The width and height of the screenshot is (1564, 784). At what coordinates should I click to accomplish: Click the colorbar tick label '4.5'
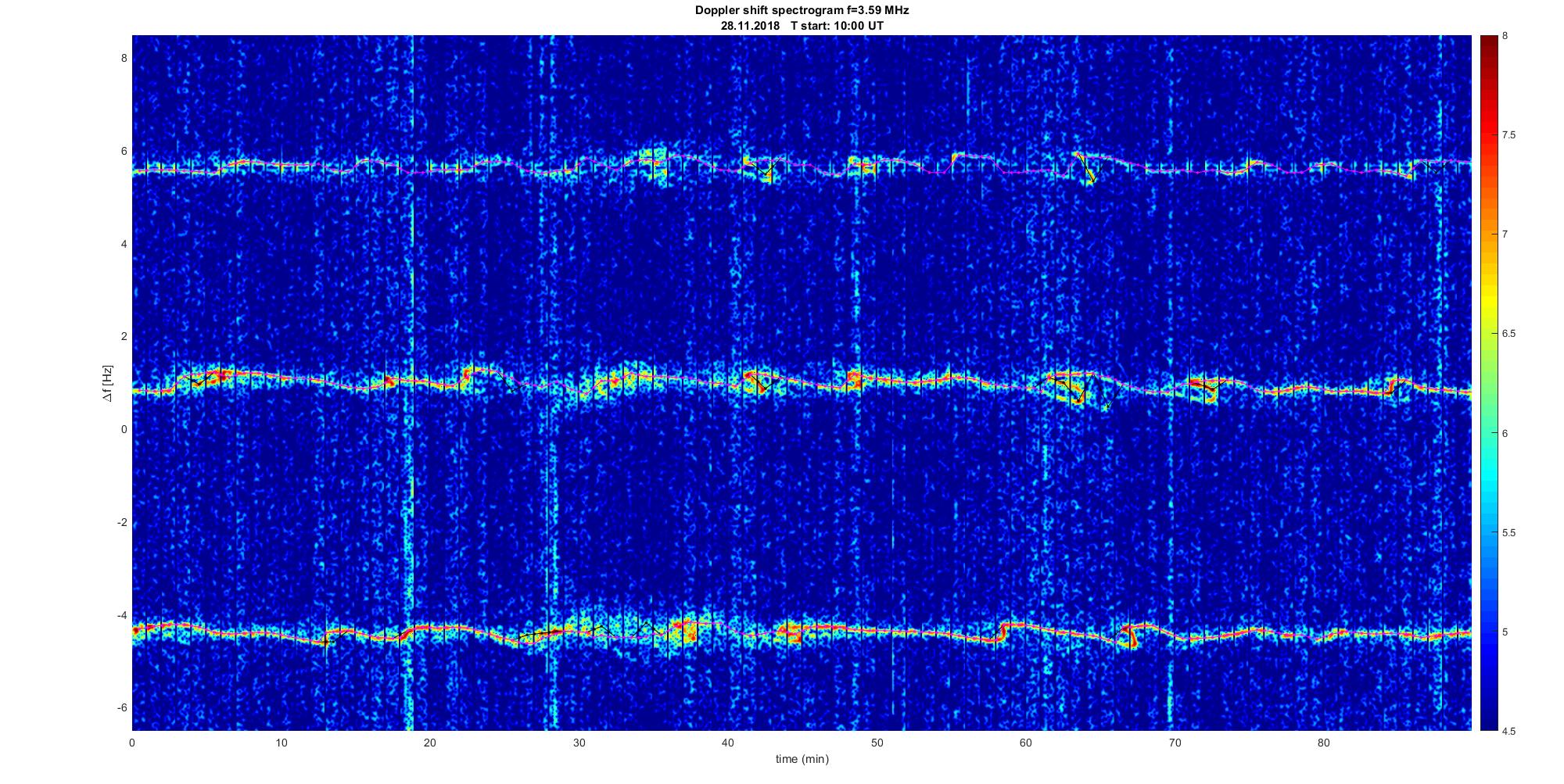coord(1508,731)
